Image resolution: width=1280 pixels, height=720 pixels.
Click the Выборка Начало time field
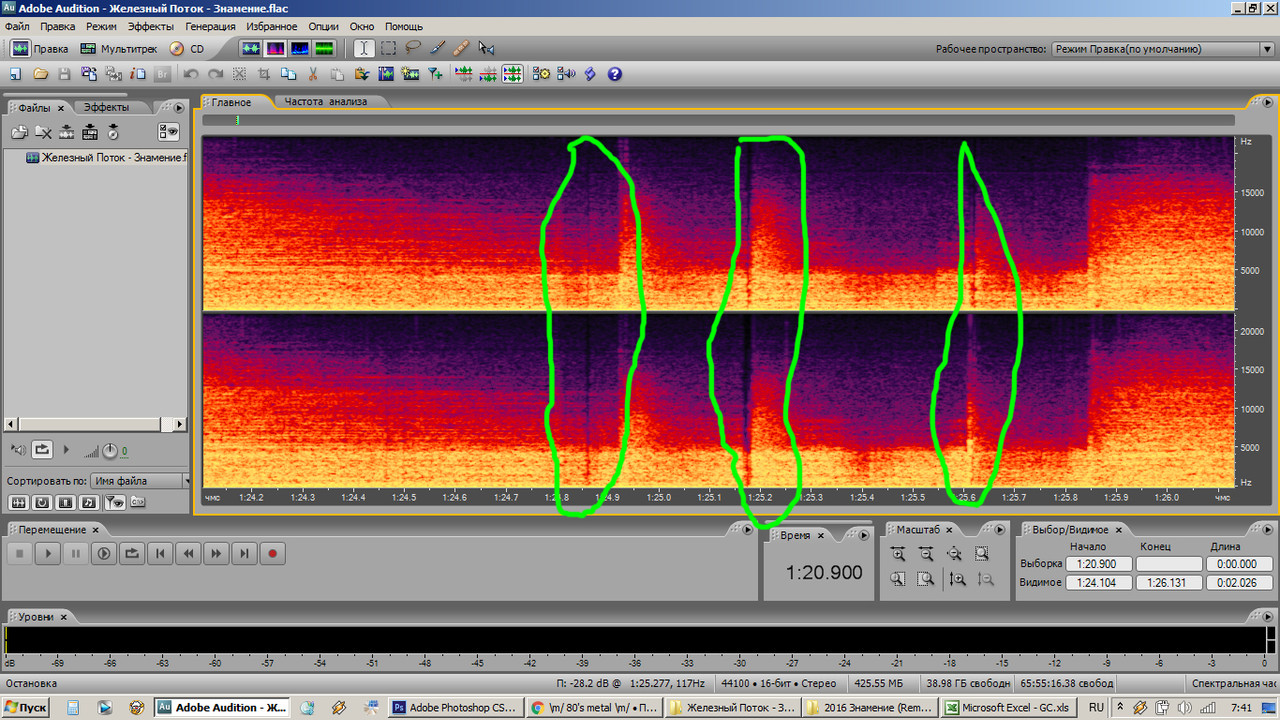1098,564
